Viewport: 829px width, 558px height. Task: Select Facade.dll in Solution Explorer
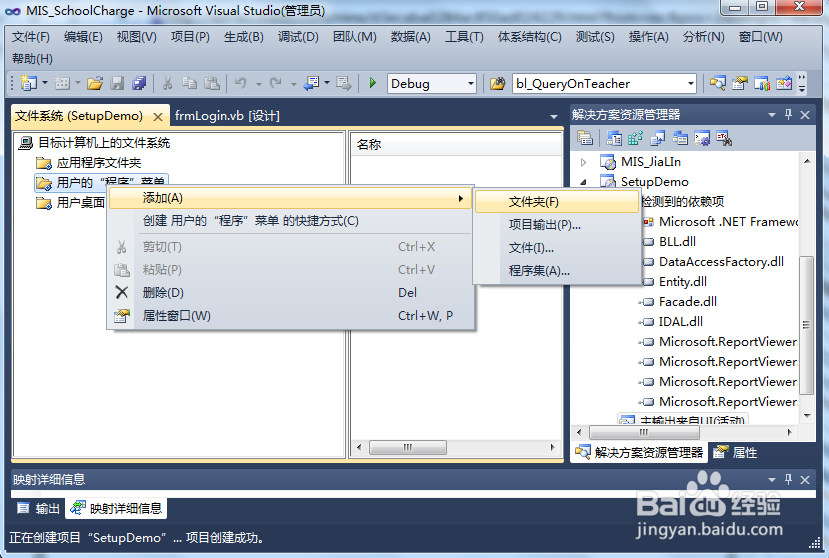(688, 302)
